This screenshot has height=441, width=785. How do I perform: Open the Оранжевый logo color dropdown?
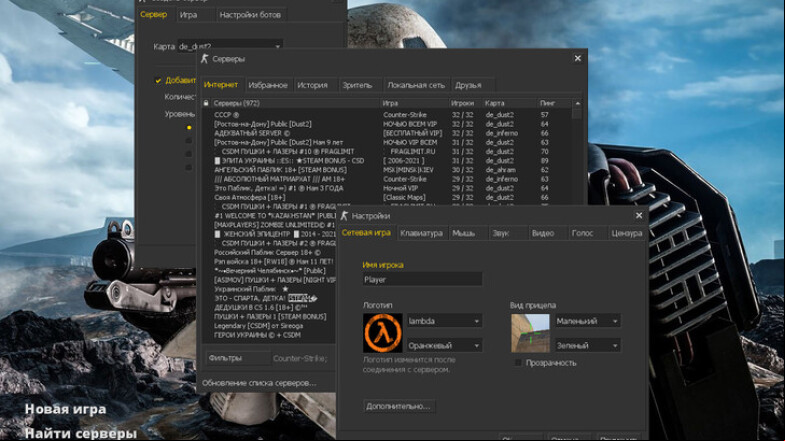(x=445, y=345)
